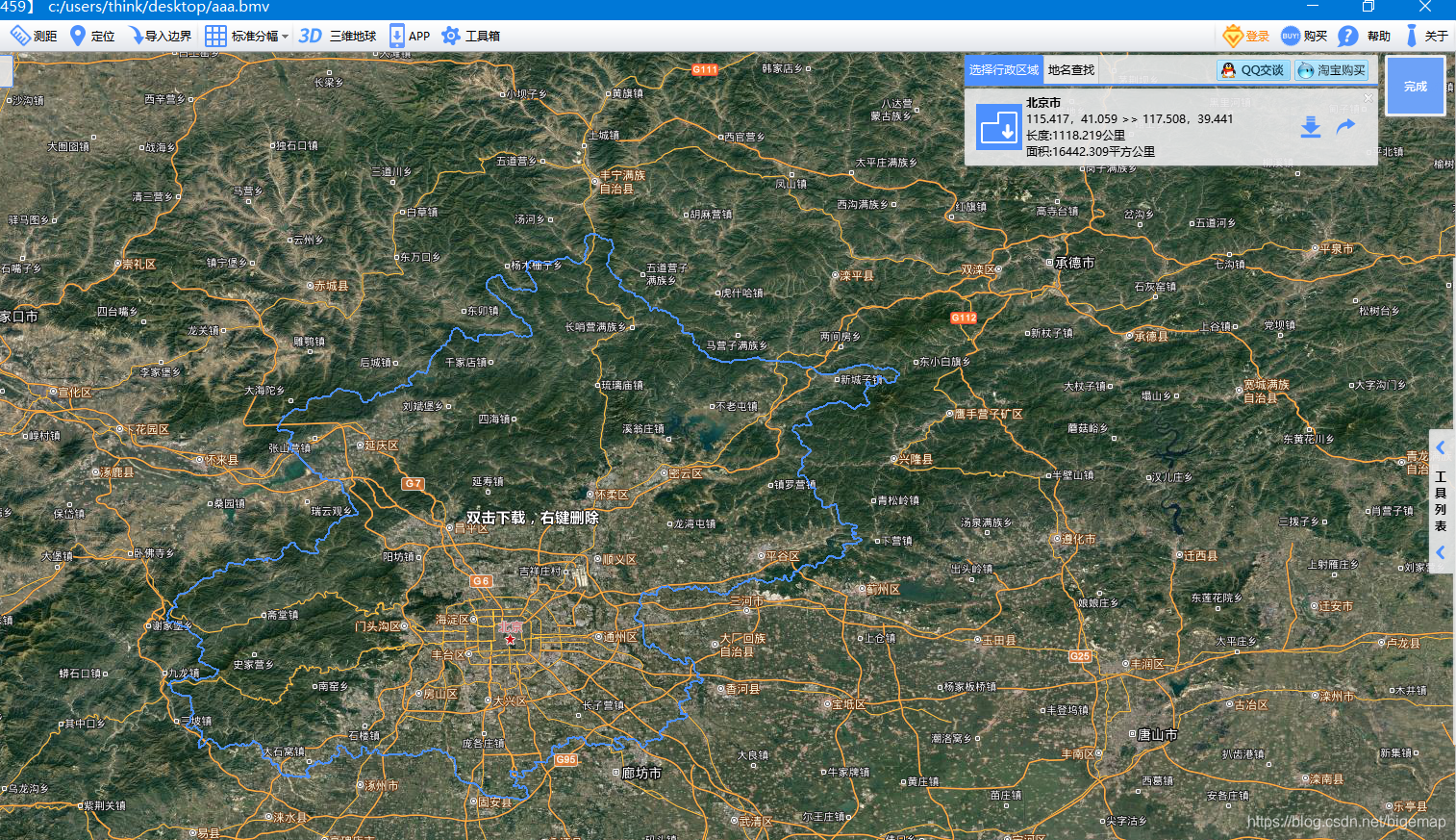1456x840 pixels.
Task: Click 导入边界 import boundary button
Action: pos(161,36)
